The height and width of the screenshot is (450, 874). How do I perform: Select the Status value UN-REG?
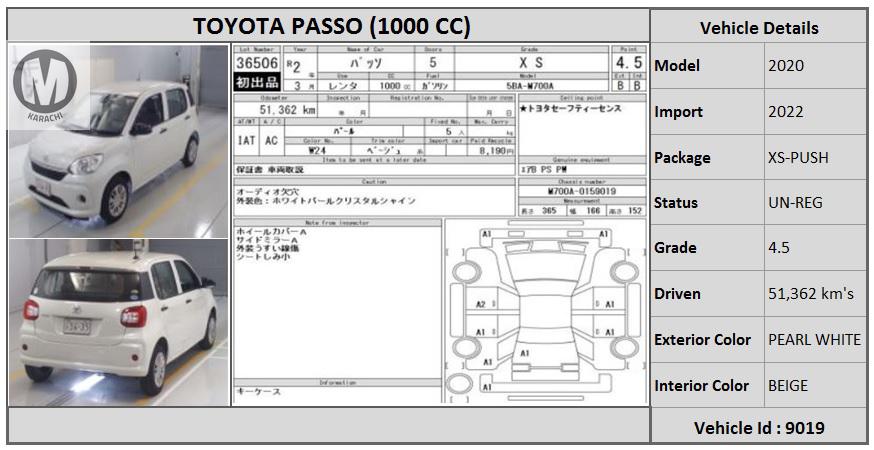tap(795, 202)
